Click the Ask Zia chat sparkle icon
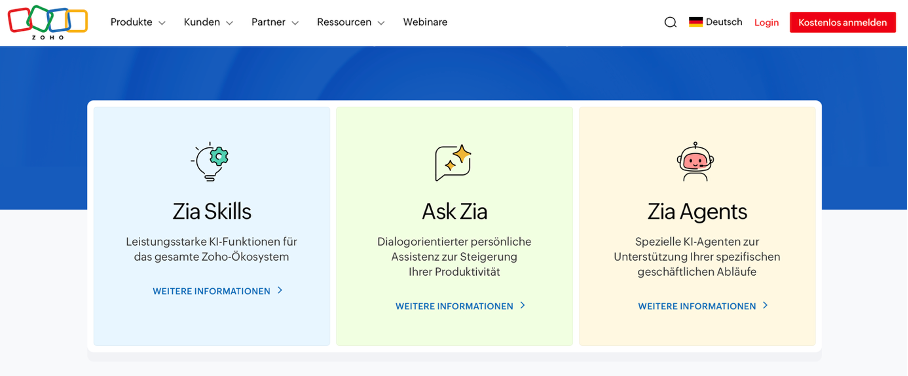The image size is (908, 376). 453,162
